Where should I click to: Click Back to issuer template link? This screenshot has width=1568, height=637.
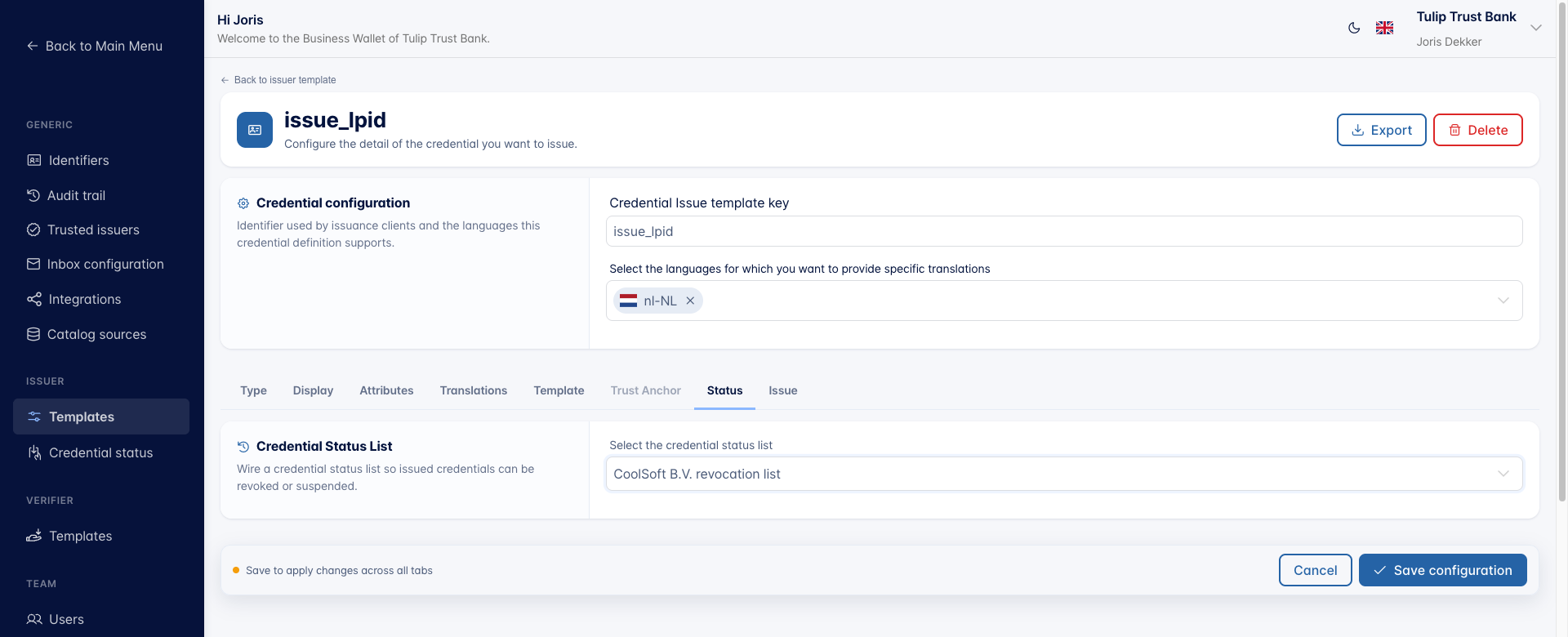(x=278, y=80)
